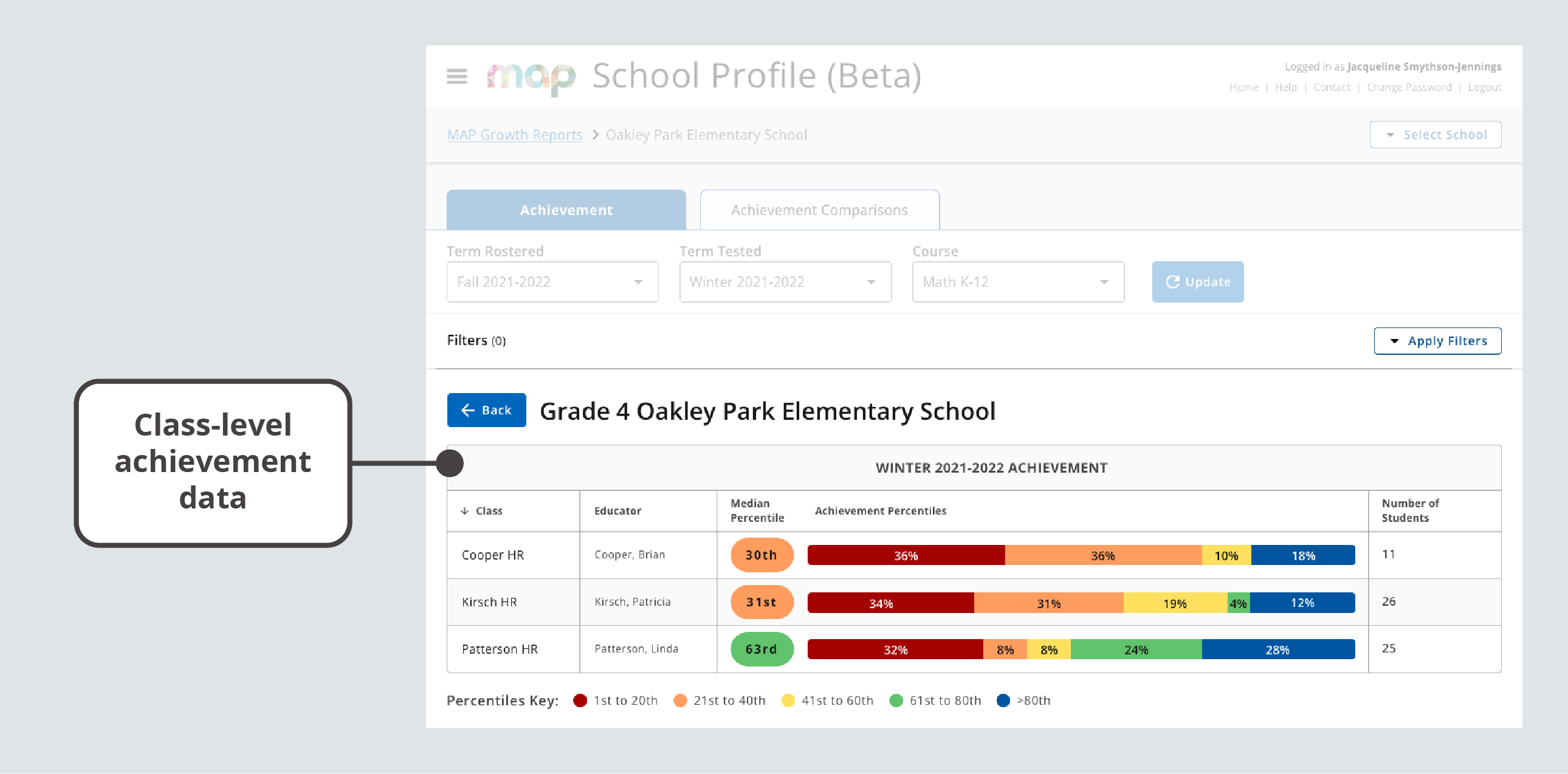Click the chevron on Apply Filters
The image size is (1568, 774).
tap(1395, 341)
